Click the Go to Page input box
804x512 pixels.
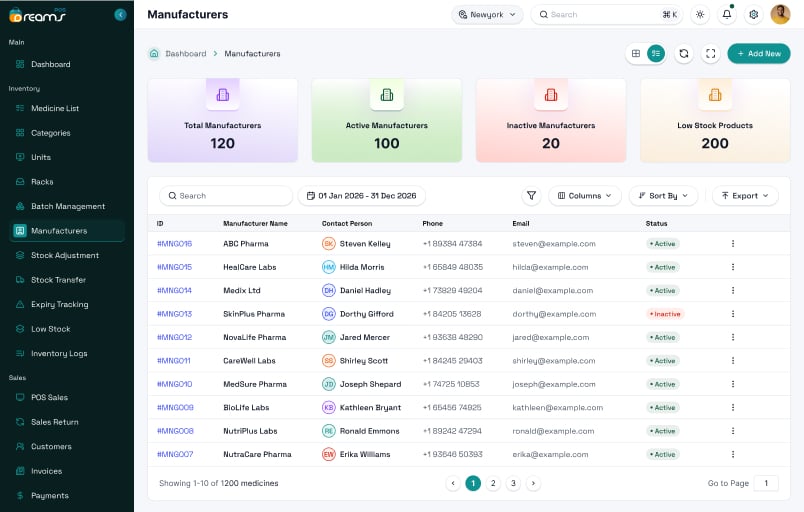pyautogui.click(x=766, y=483)
